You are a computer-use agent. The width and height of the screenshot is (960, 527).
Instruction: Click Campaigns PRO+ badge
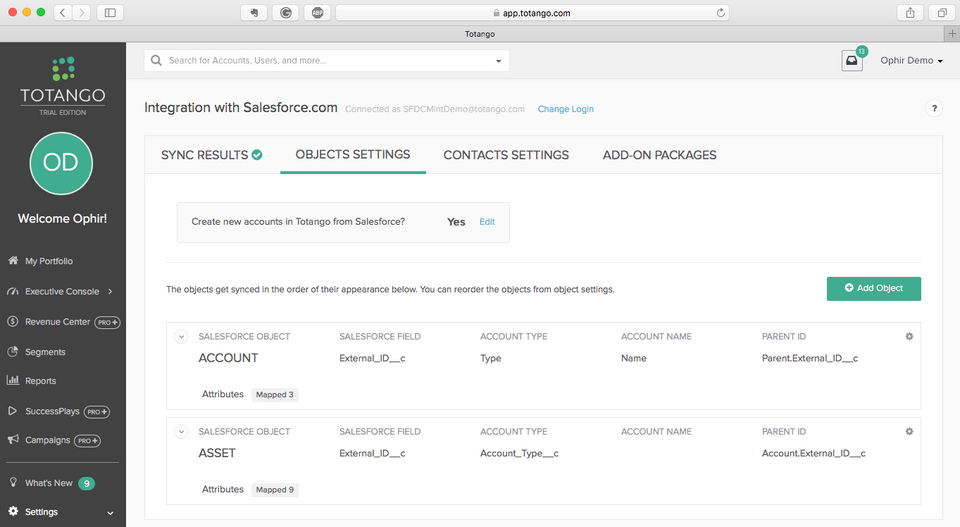coord(88,441)
